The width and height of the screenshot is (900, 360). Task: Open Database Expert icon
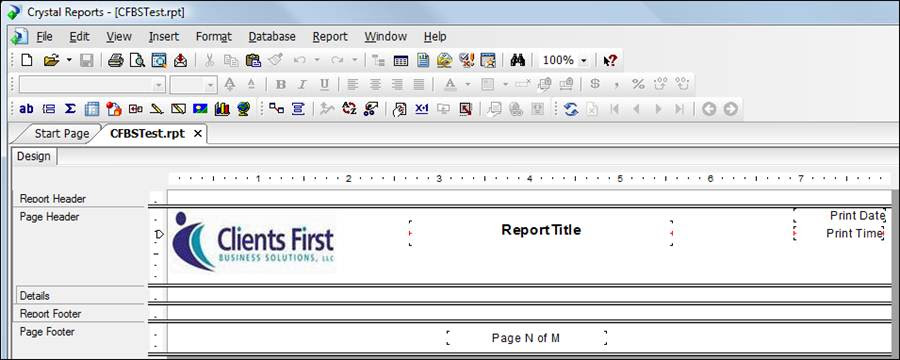277,109
